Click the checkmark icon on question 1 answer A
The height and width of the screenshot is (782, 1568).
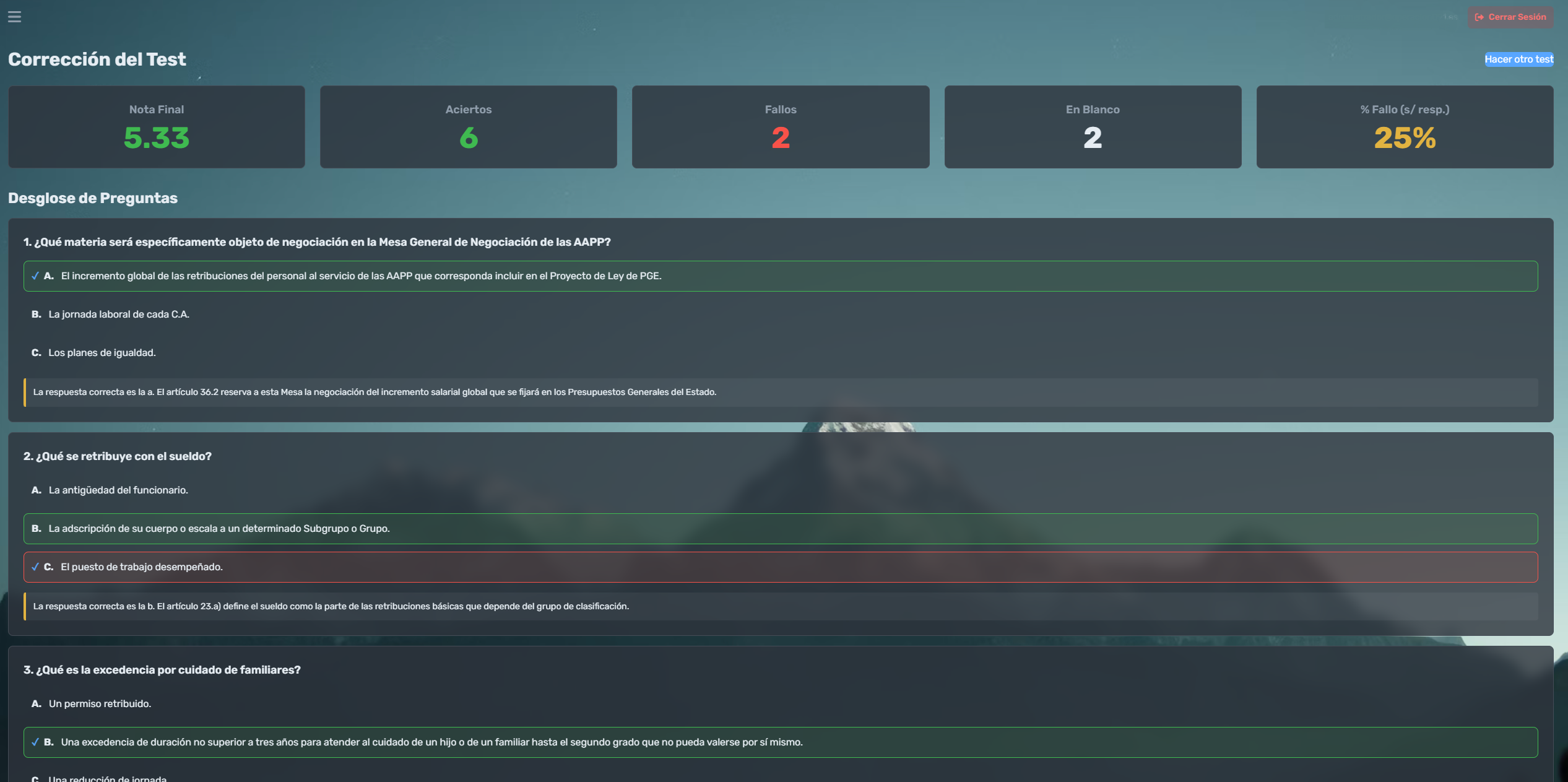click(35, 276)
